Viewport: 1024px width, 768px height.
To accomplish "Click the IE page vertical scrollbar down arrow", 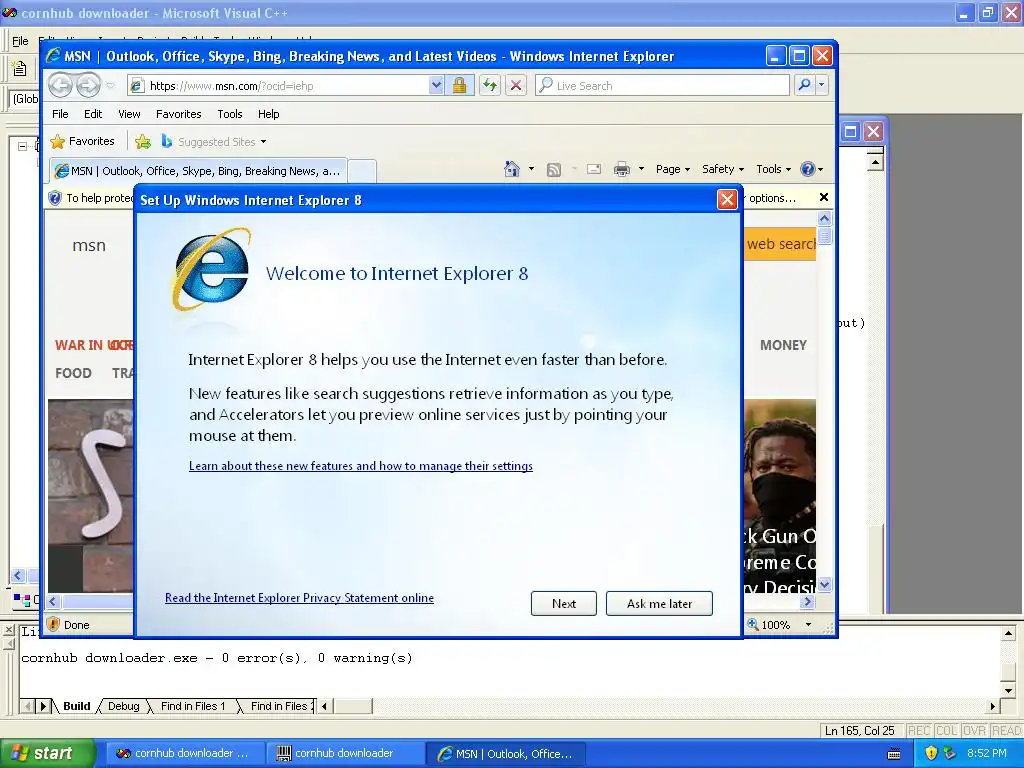I will [x=824, y=584].
